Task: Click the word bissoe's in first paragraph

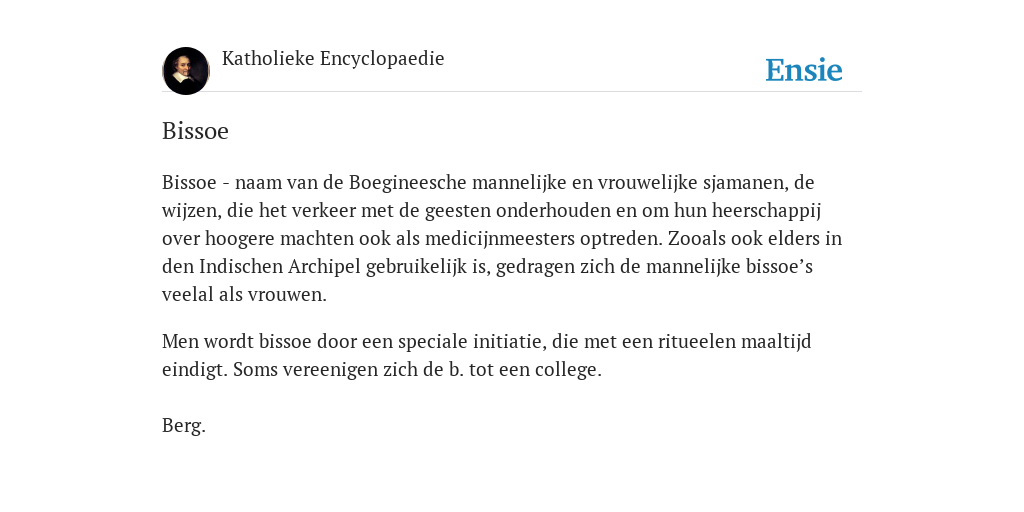Action: 779,266
